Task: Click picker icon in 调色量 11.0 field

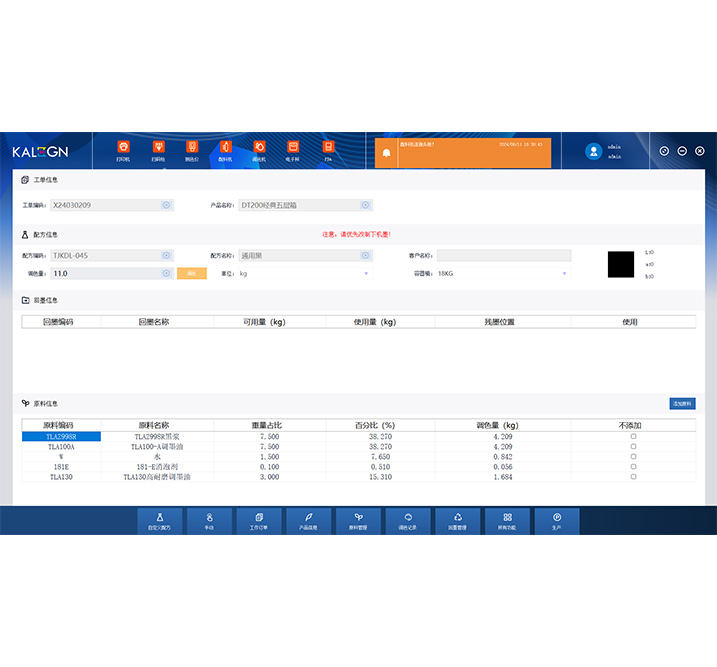Action: [166, 273]
